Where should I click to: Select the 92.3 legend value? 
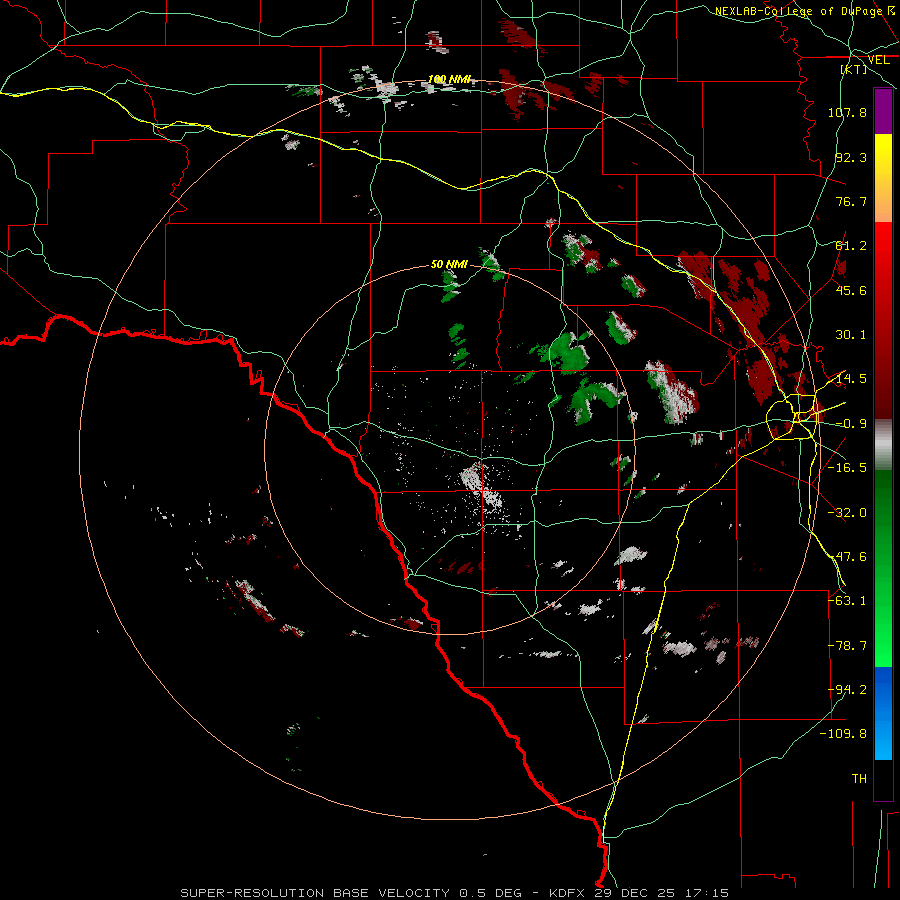851,157
